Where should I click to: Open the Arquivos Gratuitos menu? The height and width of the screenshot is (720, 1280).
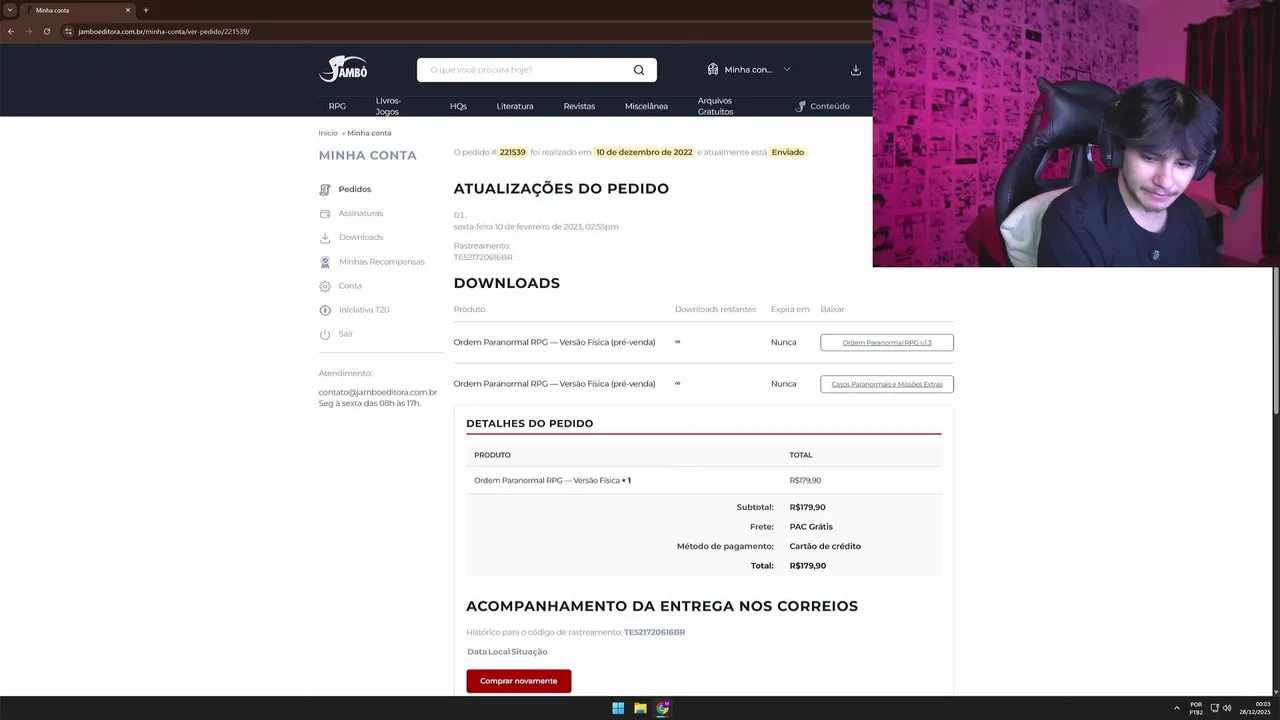(716, 106)
